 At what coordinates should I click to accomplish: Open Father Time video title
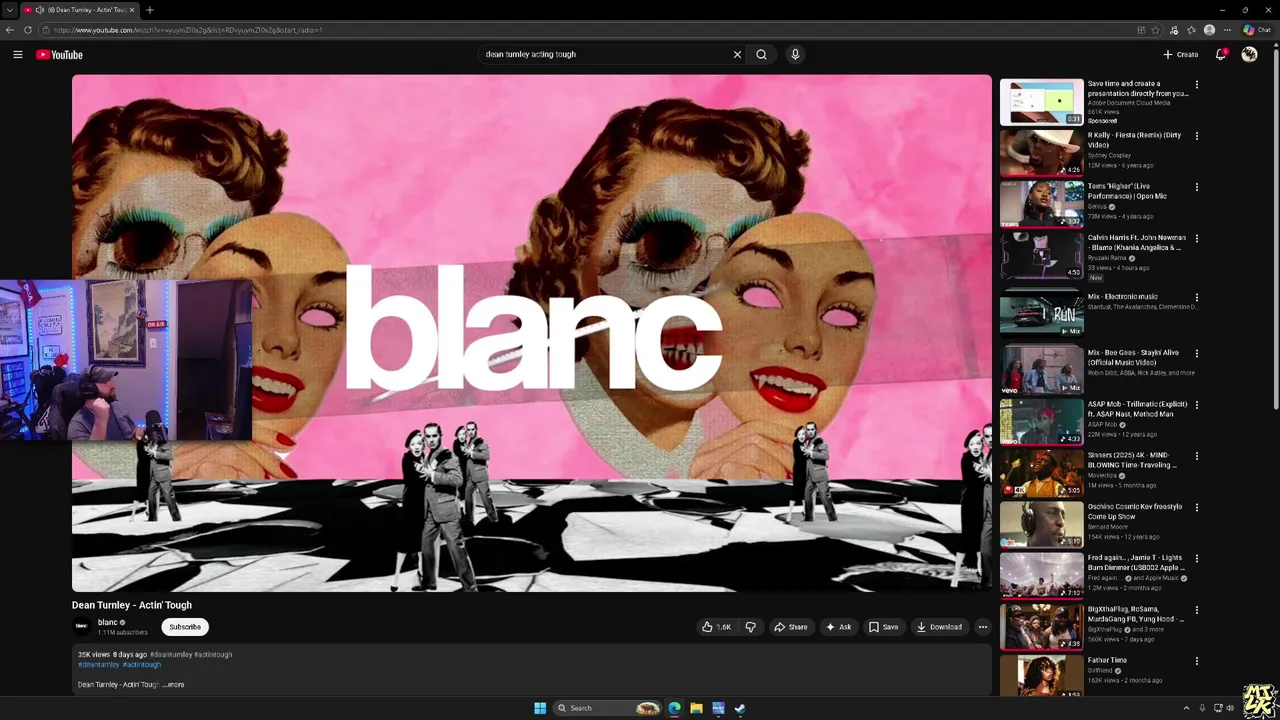point(1107,661)
